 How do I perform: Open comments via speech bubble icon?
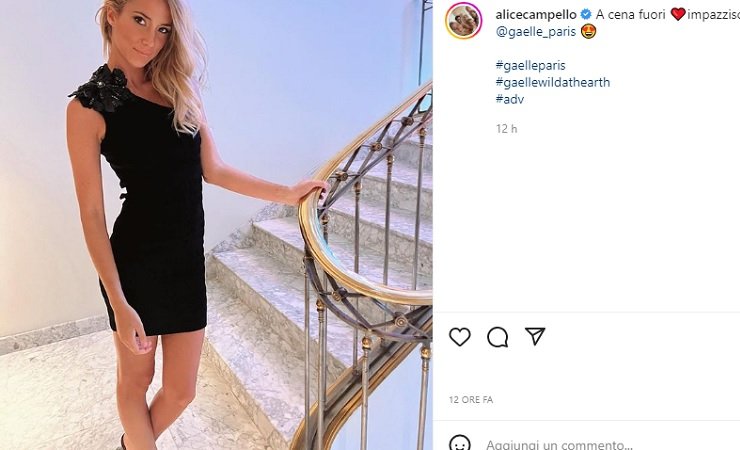497,337
